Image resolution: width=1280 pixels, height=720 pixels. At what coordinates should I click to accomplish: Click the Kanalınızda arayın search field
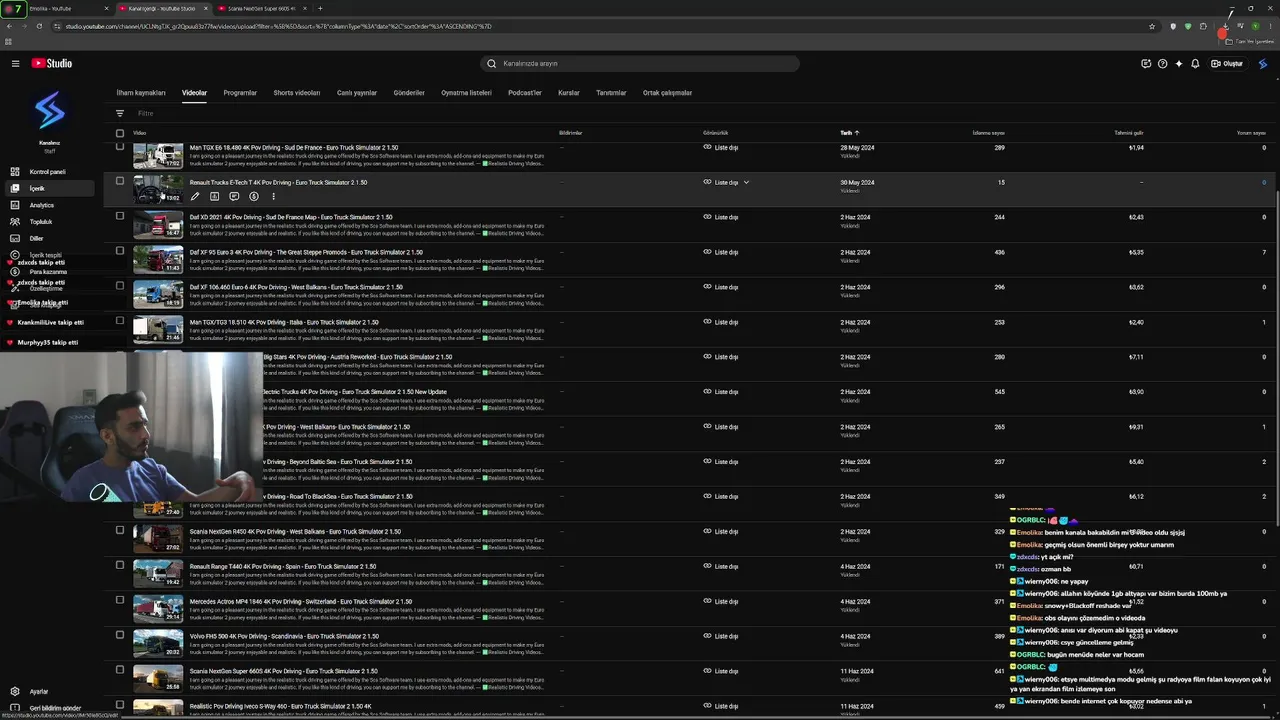coord(640,63)
